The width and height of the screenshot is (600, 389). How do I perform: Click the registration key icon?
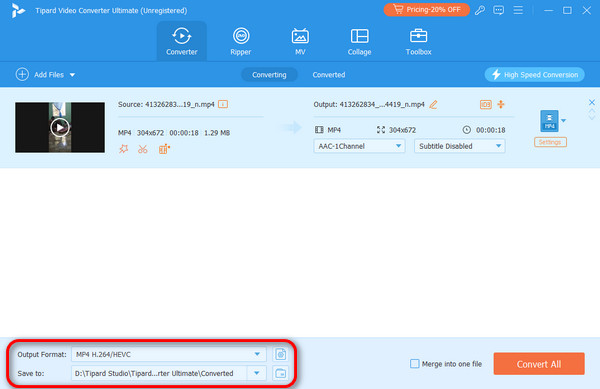[x=479, y=10]
